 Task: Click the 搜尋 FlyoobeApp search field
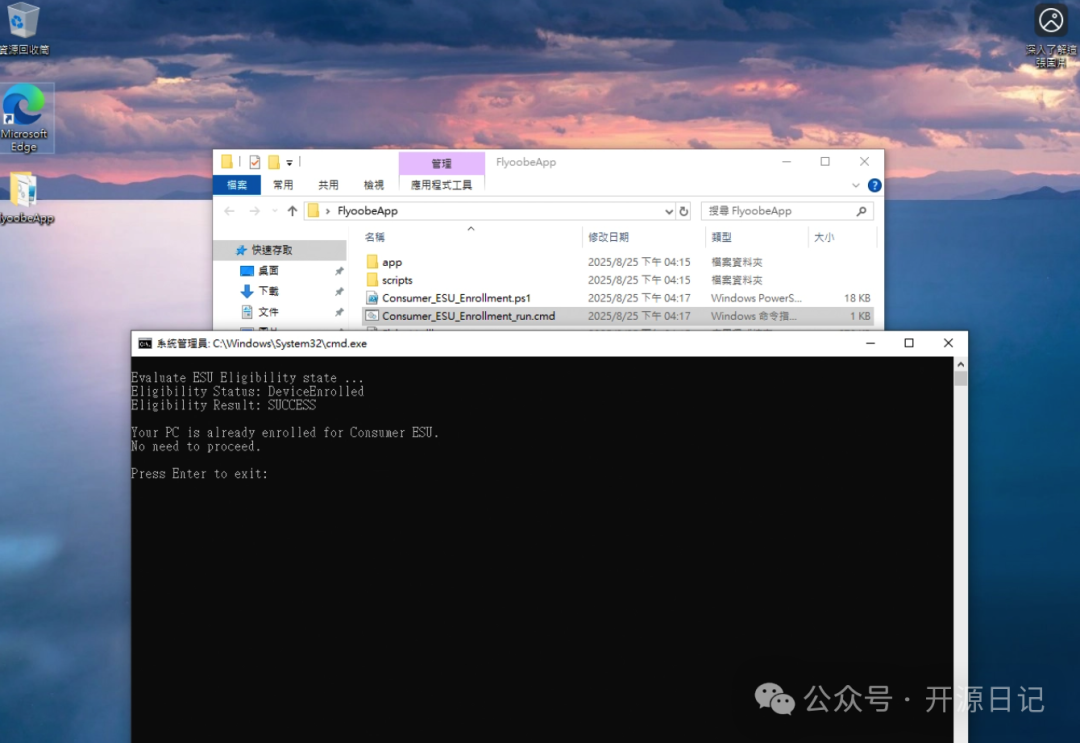775,211
